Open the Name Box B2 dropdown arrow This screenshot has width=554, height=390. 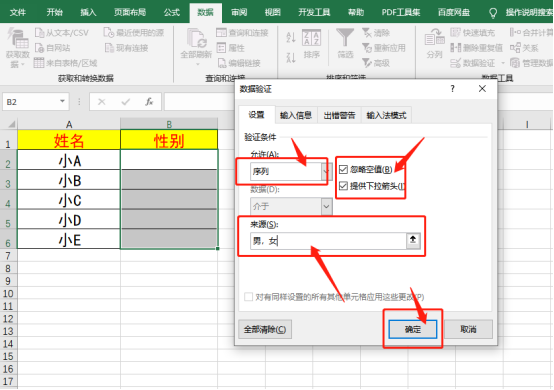pos(62,101)
